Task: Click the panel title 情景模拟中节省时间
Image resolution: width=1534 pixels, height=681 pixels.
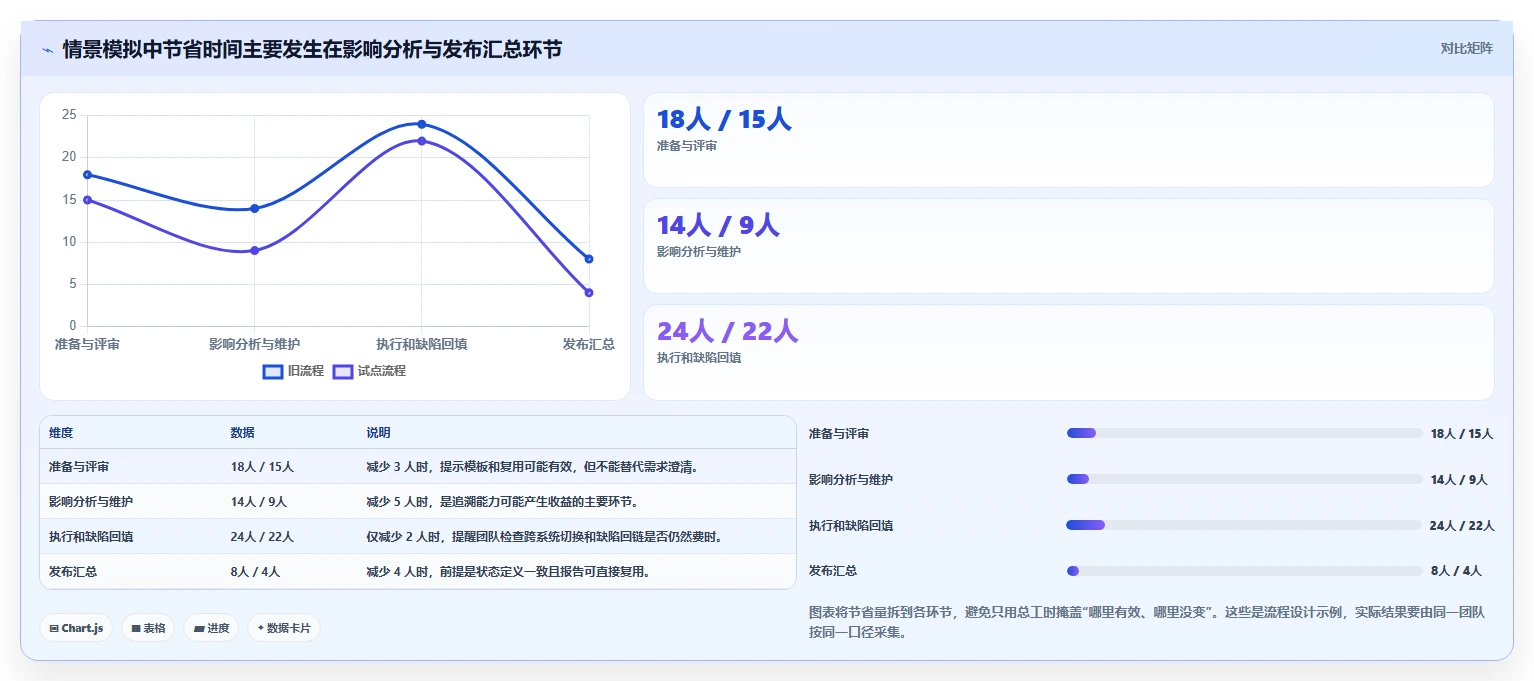Action: [x=312, y=49]
